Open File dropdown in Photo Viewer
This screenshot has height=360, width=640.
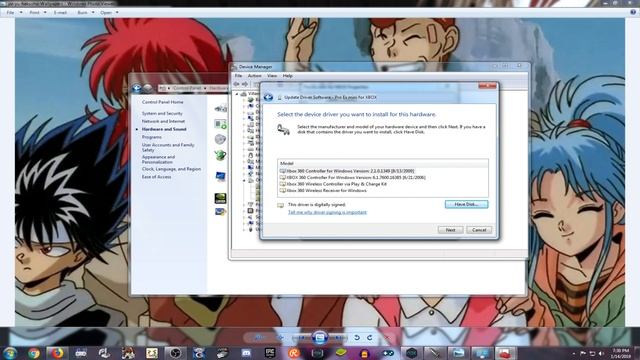pyautogui.click(x=14, y=13)
